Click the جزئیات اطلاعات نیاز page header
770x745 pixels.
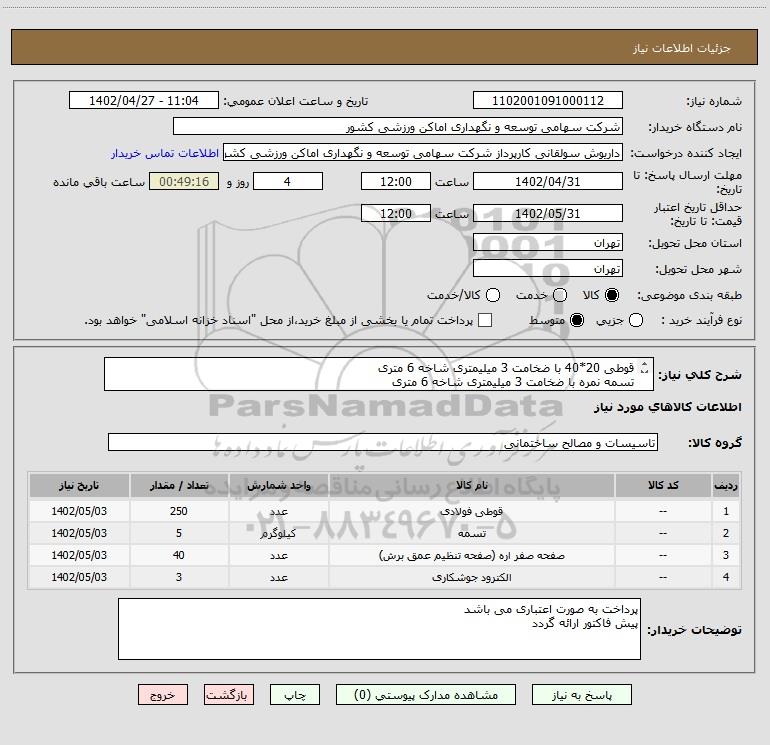tap(681, 48)
